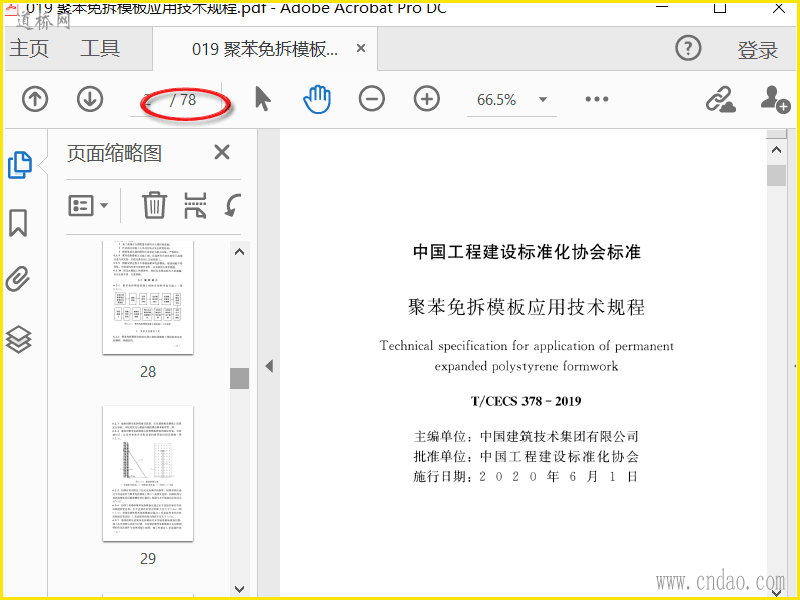Switch to the 工具 tab
Viewport: 800px width, 600px height.
click(100, 48)
